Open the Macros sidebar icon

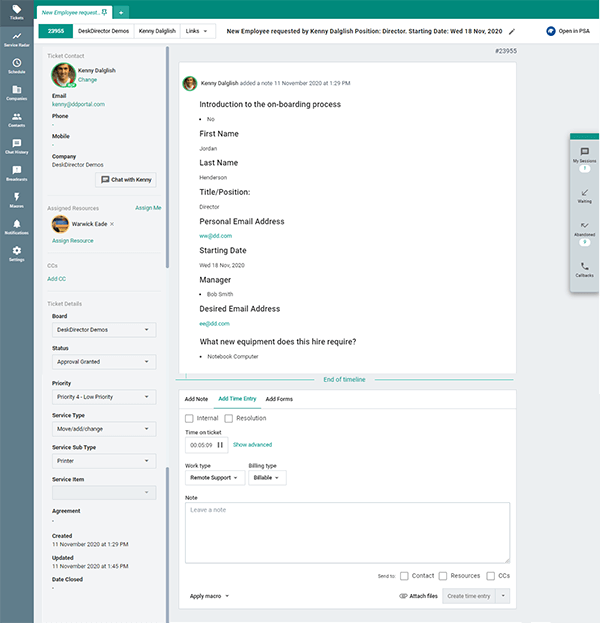pyautogui.click(x=16, y=199)
